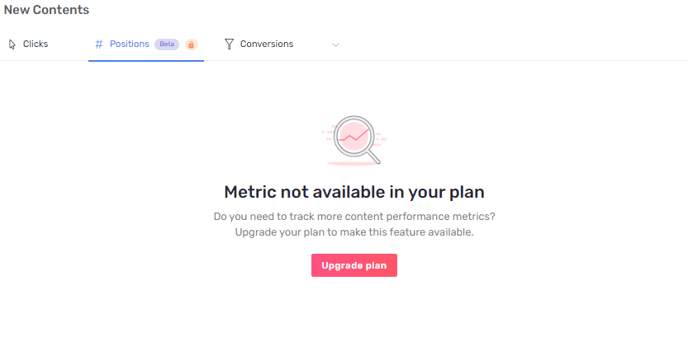Click the Positions tab label text
Viewport: 688px width, 360px height.
129,44
